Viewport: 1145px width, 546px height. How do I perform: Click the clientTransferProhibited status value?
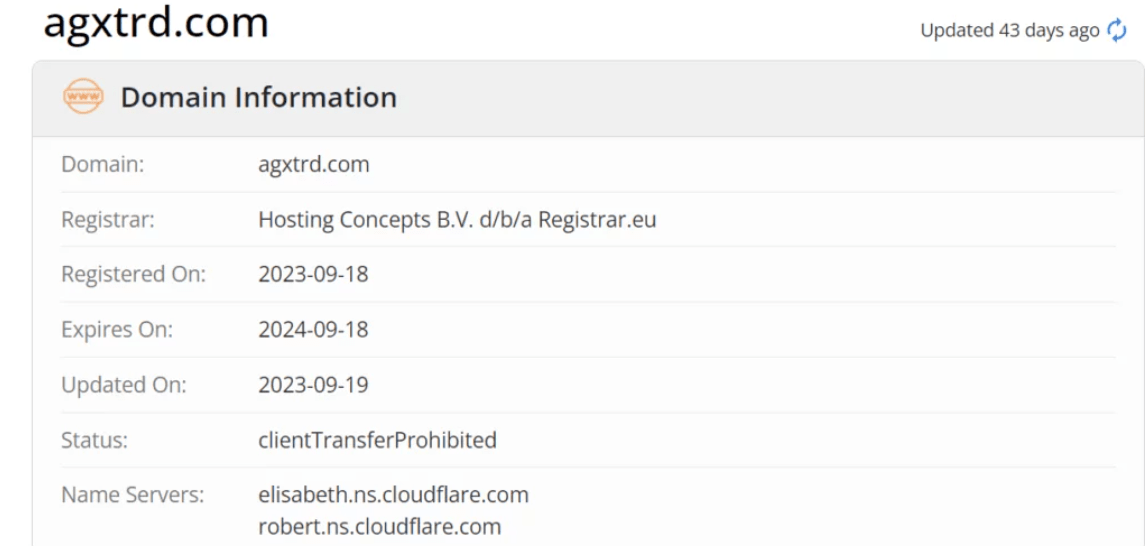(378, 440)
